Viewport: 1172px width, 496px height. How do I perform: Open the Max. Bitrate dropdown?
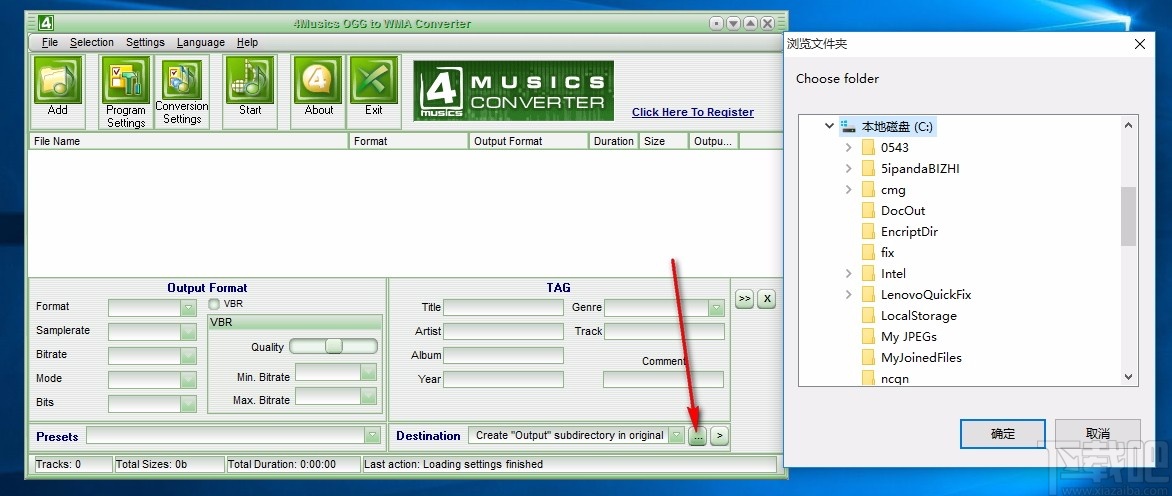[x=368, y=396]
